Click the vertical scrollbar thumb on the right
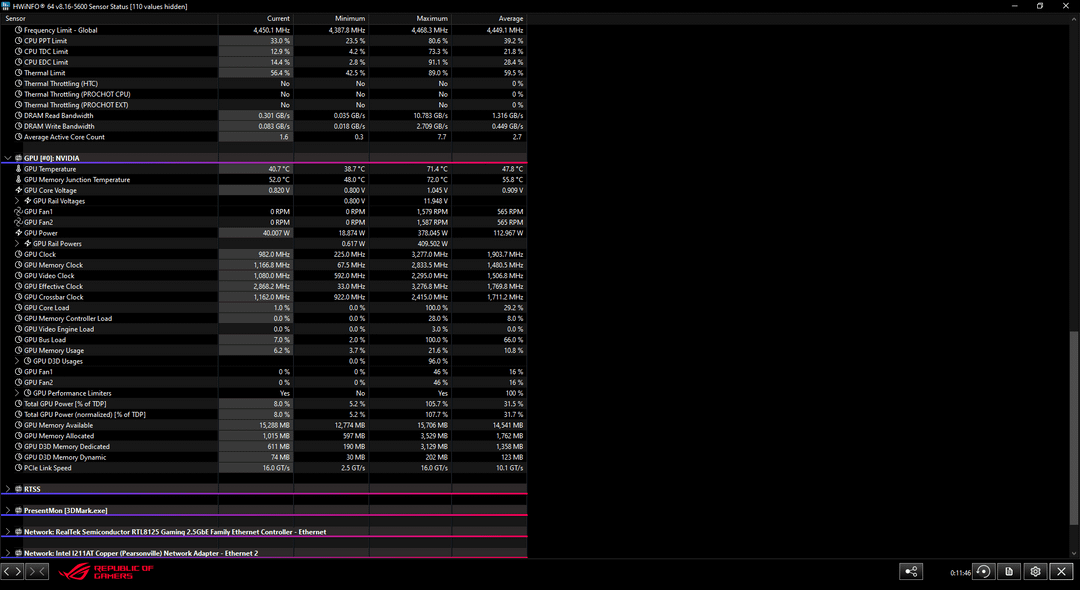 pos(1075,430)
